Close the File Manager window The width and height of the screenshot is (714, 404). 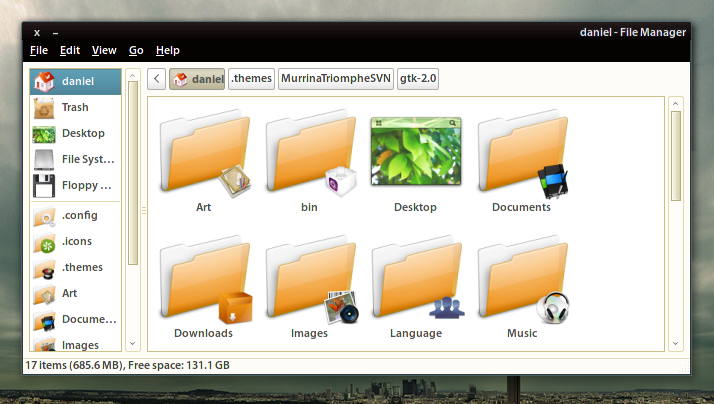coord(37,33)
